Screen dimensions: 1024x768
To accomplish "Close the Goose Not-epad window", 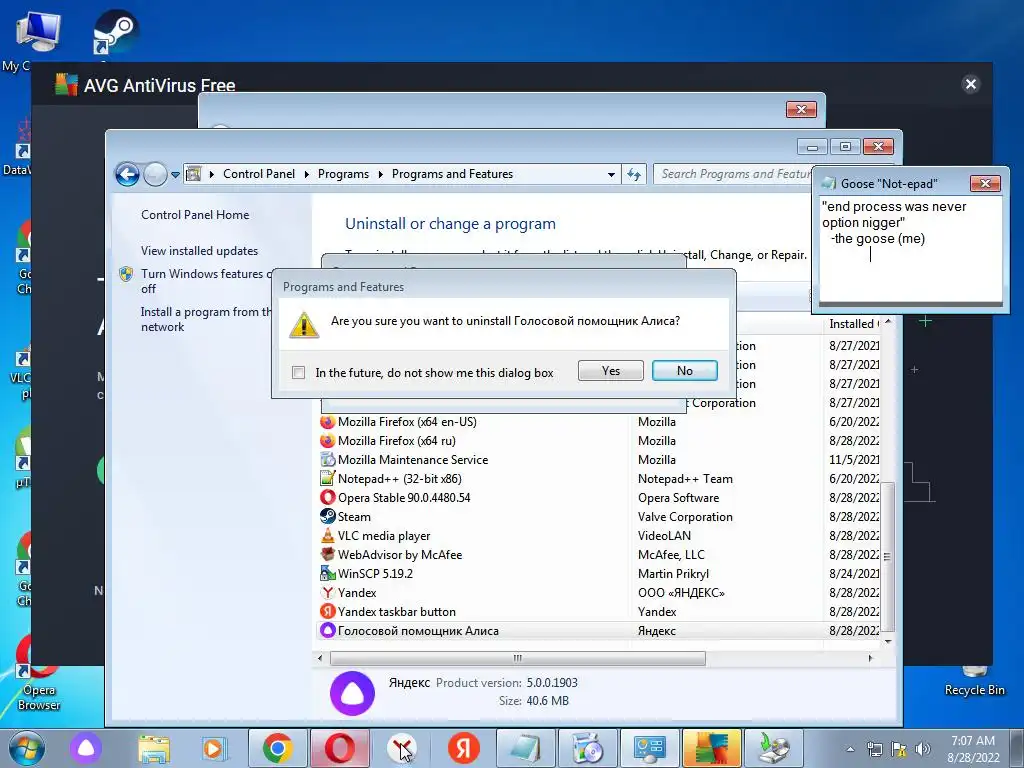I will [x=985, y=184].
